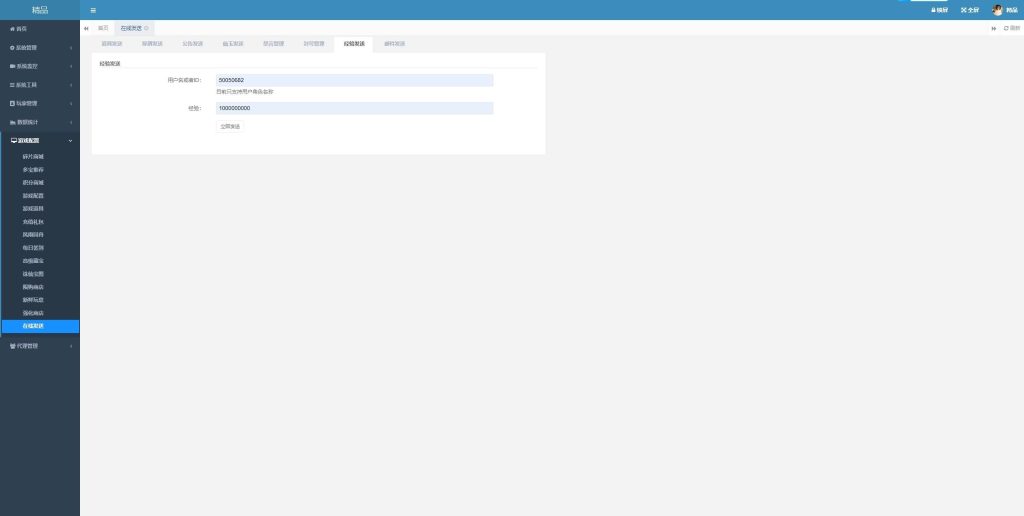Expand the 系统管理 sidebar menu

pos(28,48)
